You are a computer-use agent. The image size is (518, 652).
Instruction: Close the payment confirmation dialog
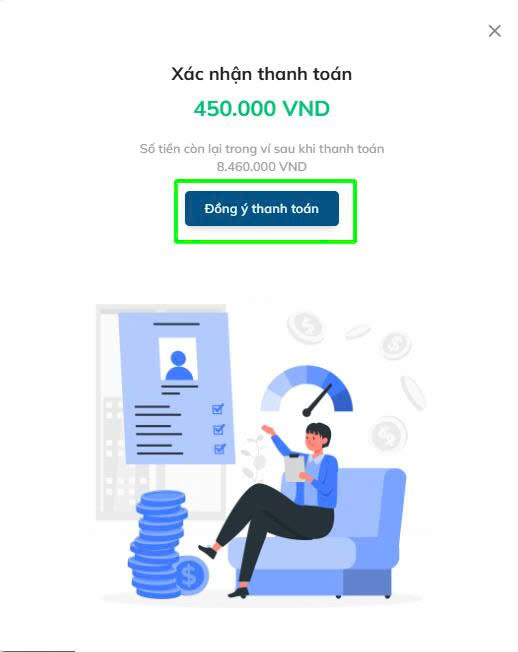[x=494, y=31]
